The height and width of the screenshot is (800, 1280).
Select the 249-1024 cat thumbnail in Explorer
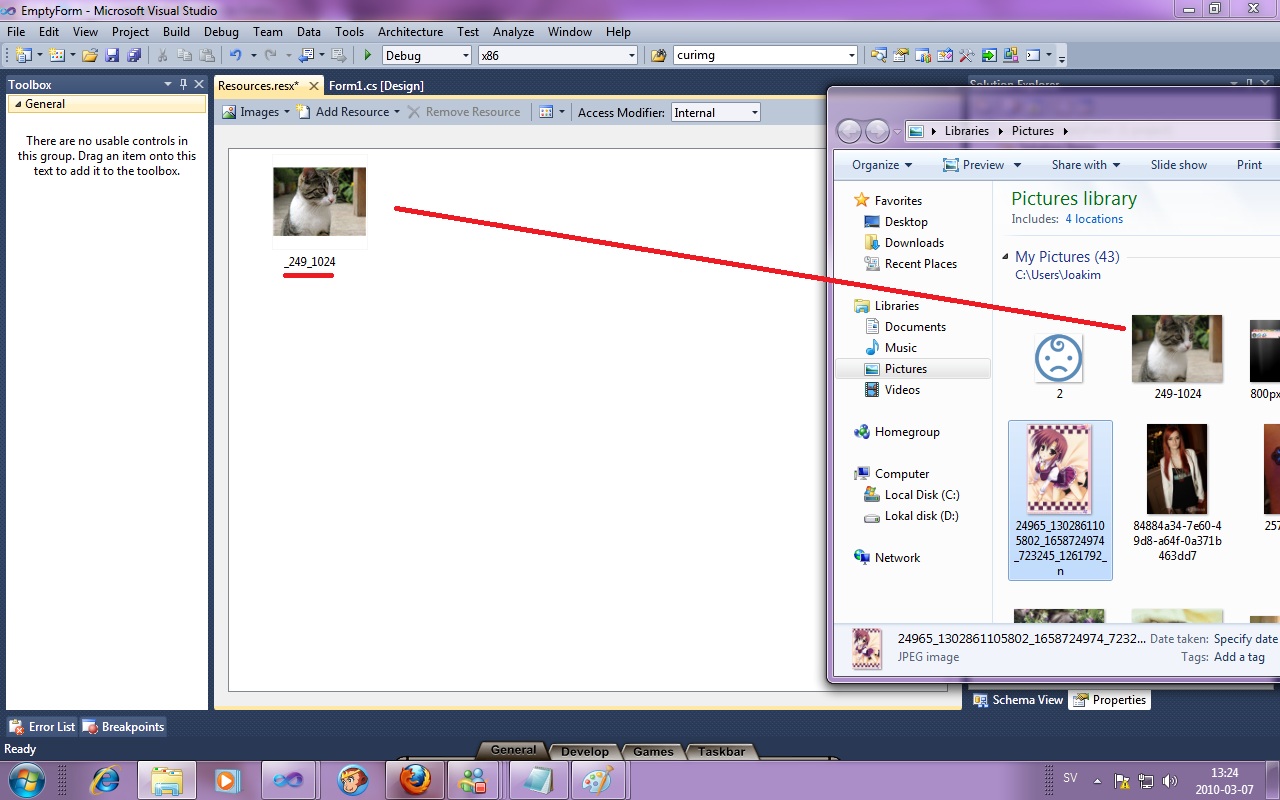1176,348
